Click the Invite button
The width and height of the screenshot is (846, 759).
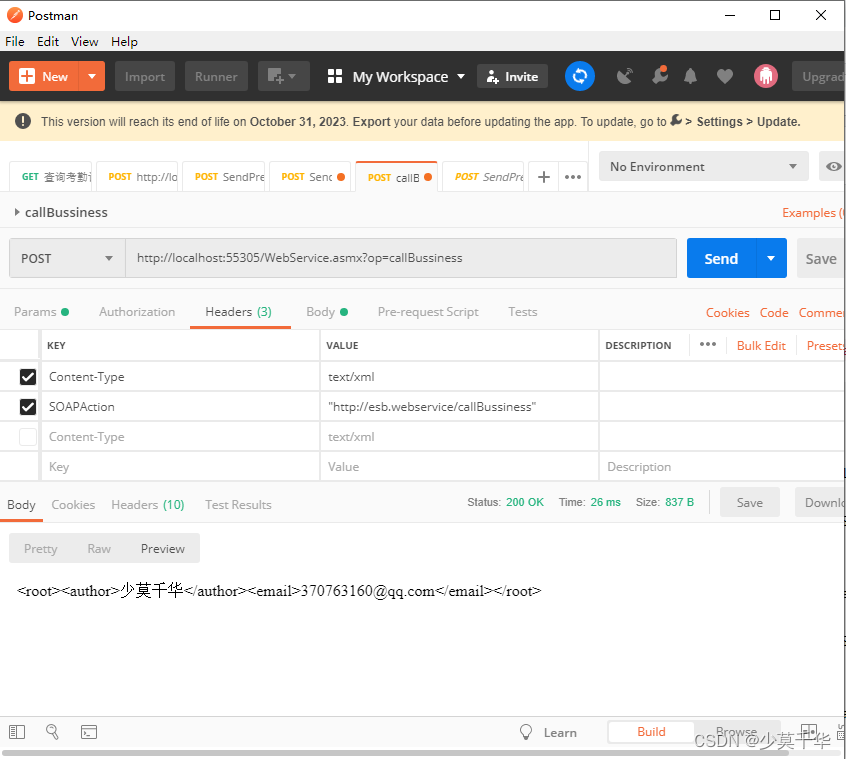(512, 76)
